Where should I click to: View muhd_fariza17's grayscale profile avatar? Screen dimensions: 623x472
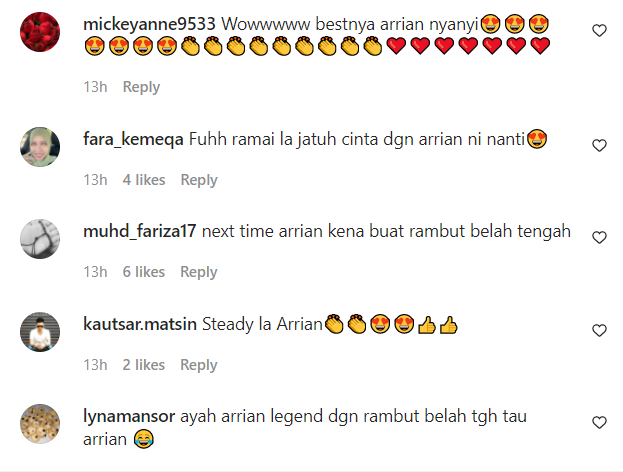[x=40, y=239]
